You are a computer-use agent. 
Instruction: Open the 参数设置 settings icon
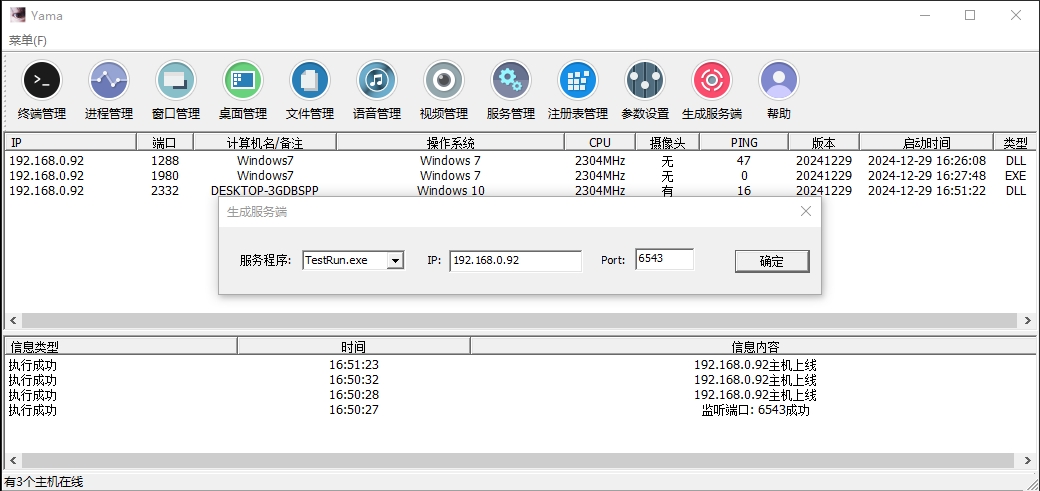(x=645, y=80)
